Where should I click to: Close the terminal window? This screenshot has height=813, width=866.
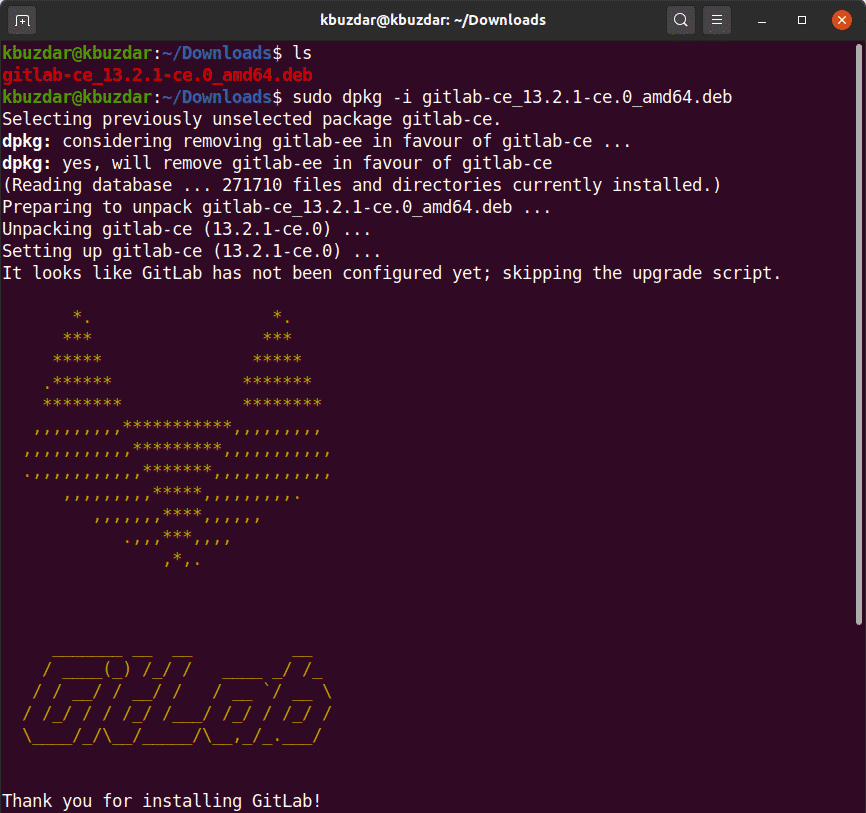842,20
